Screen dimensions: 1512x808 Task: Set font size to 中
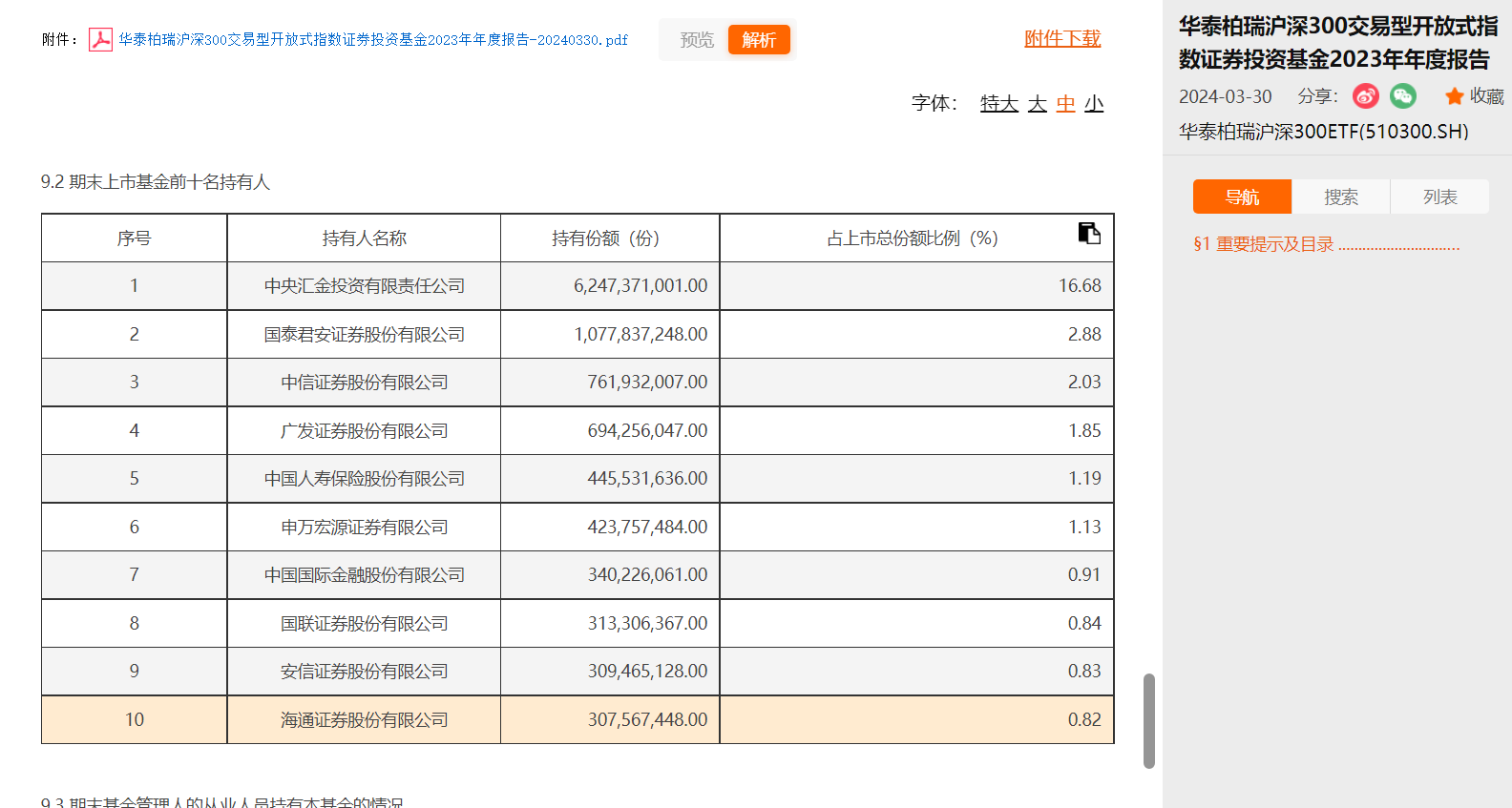pos(1066,103)
